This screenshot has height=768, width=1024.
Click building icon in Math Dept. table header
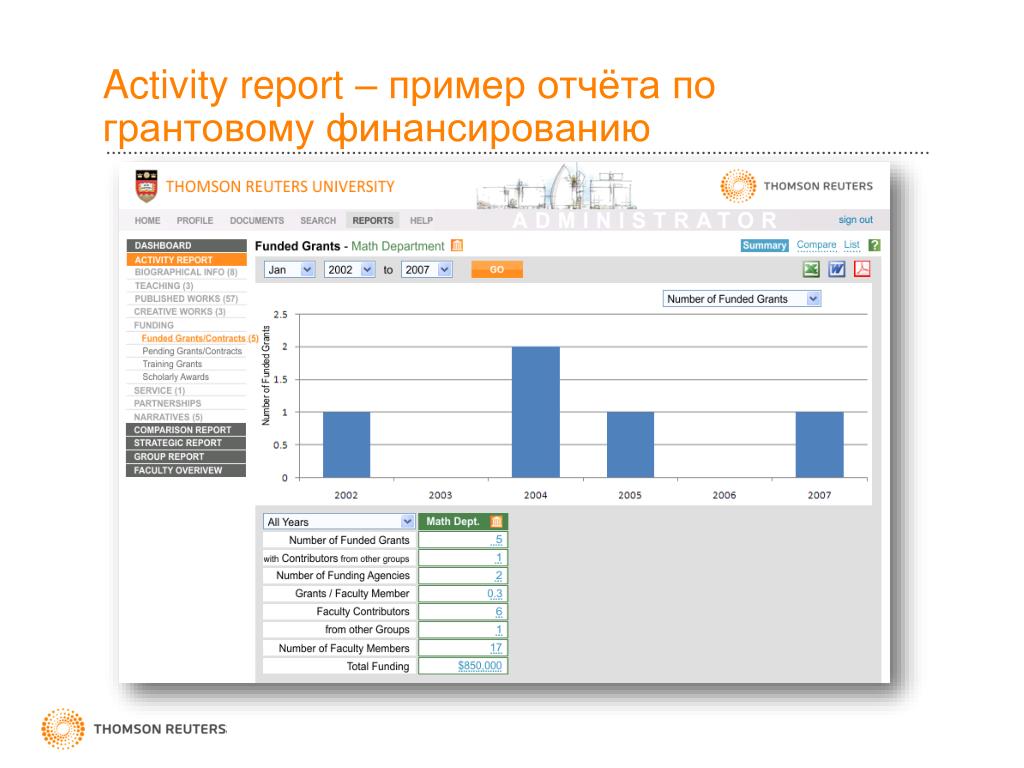pyautogui.click(x=496, y=521)
